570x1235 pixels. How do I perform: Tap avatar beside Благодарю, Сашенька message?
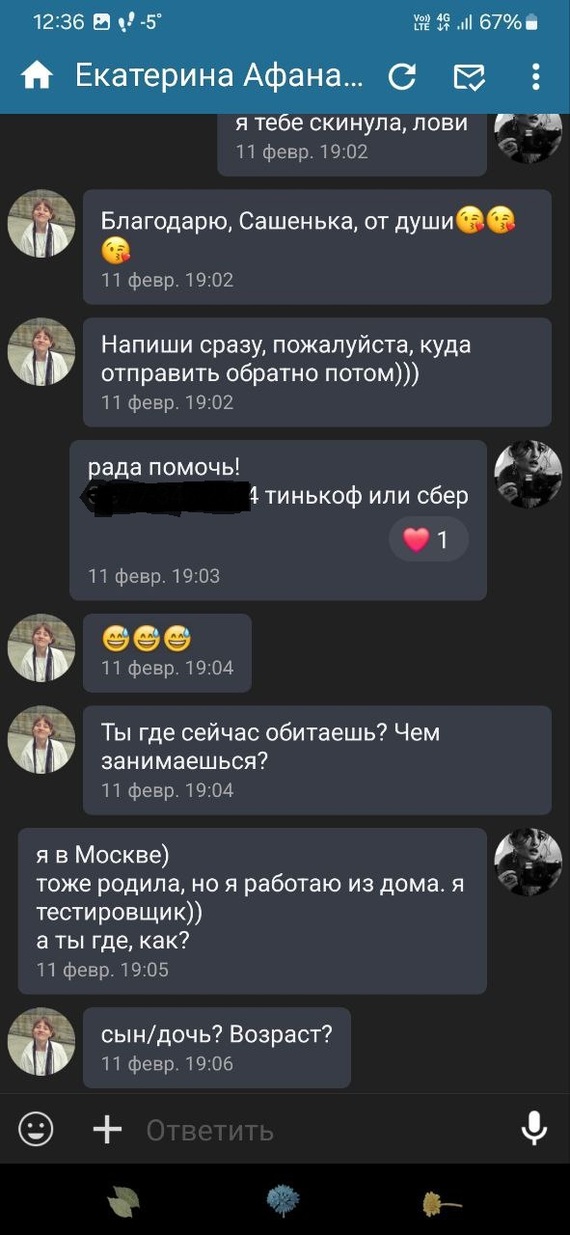point(41,224)
